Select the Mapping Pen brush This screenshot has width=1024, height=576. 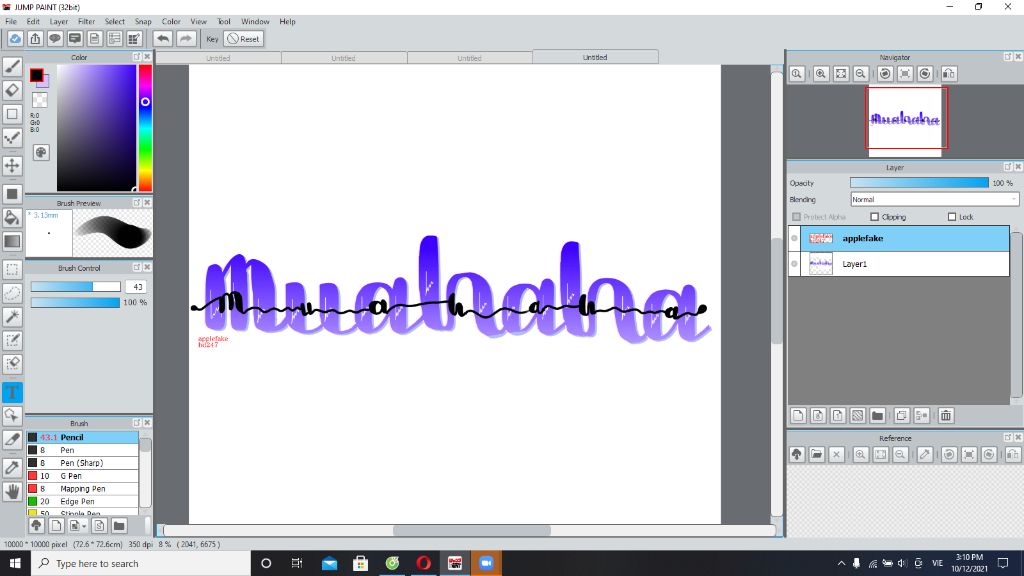coord(82,488)
